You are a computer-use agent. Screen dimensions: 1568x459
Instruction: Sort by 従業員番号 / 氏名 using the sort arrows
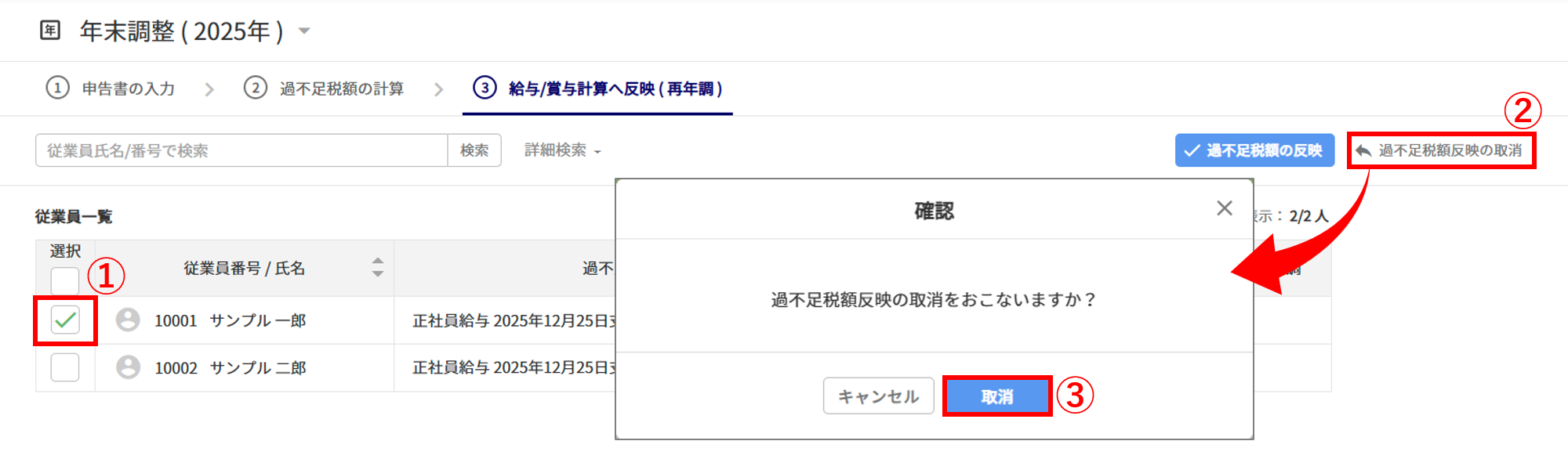click(x=378, y=268)
